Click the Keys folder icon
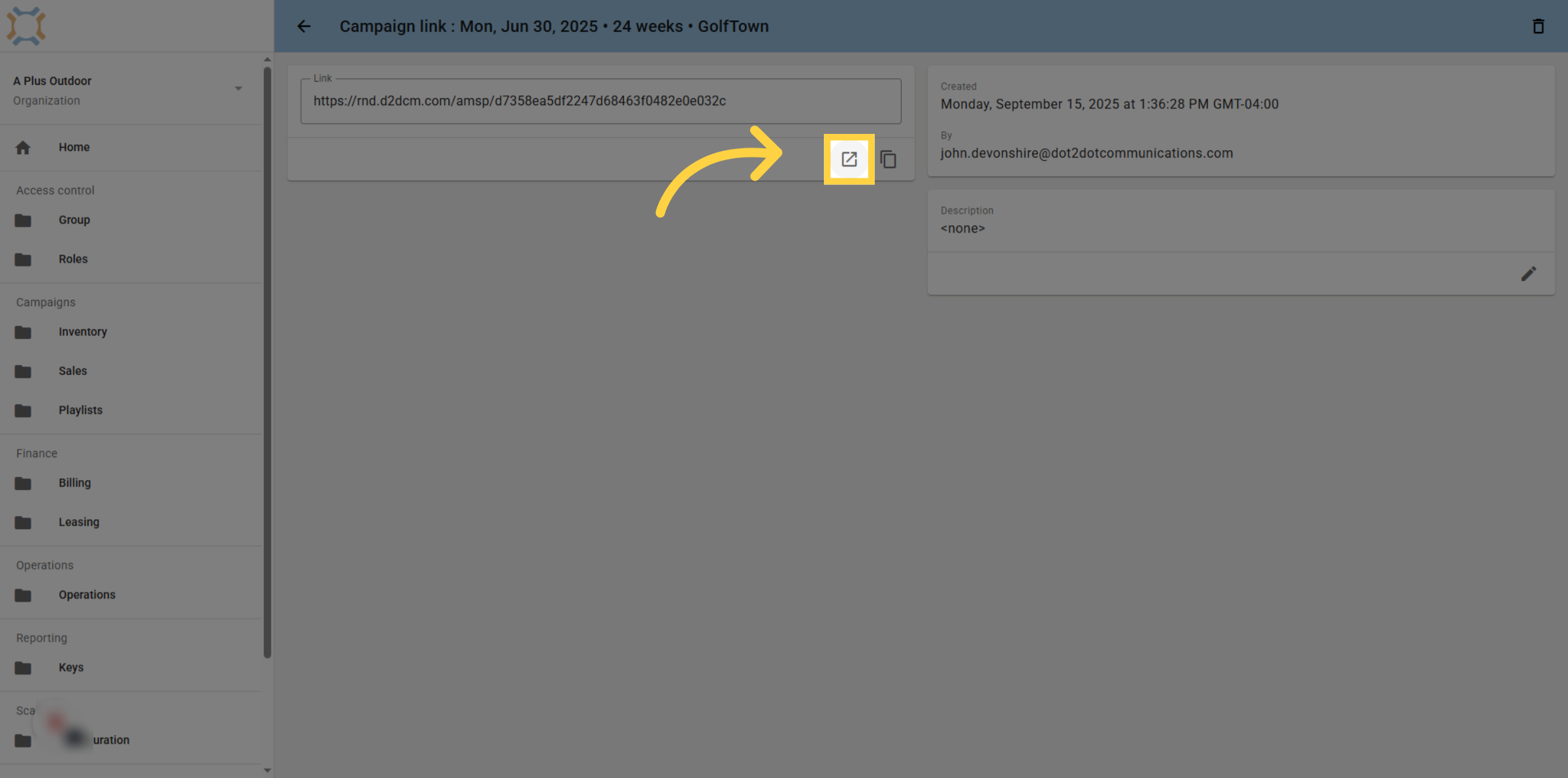 (23, 668)
